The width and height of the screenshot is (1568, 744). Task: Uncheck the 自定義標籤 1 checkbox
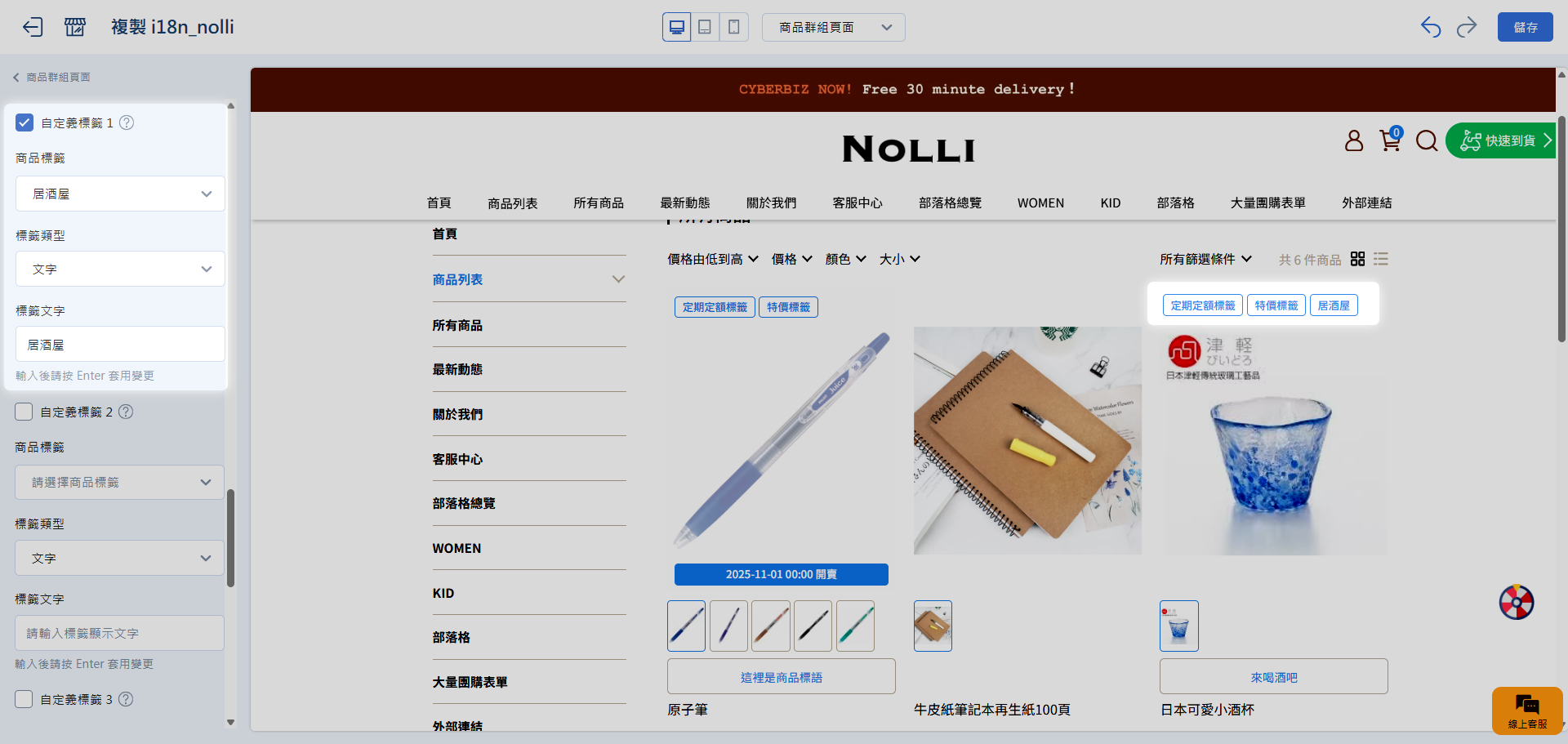[24, 123]
